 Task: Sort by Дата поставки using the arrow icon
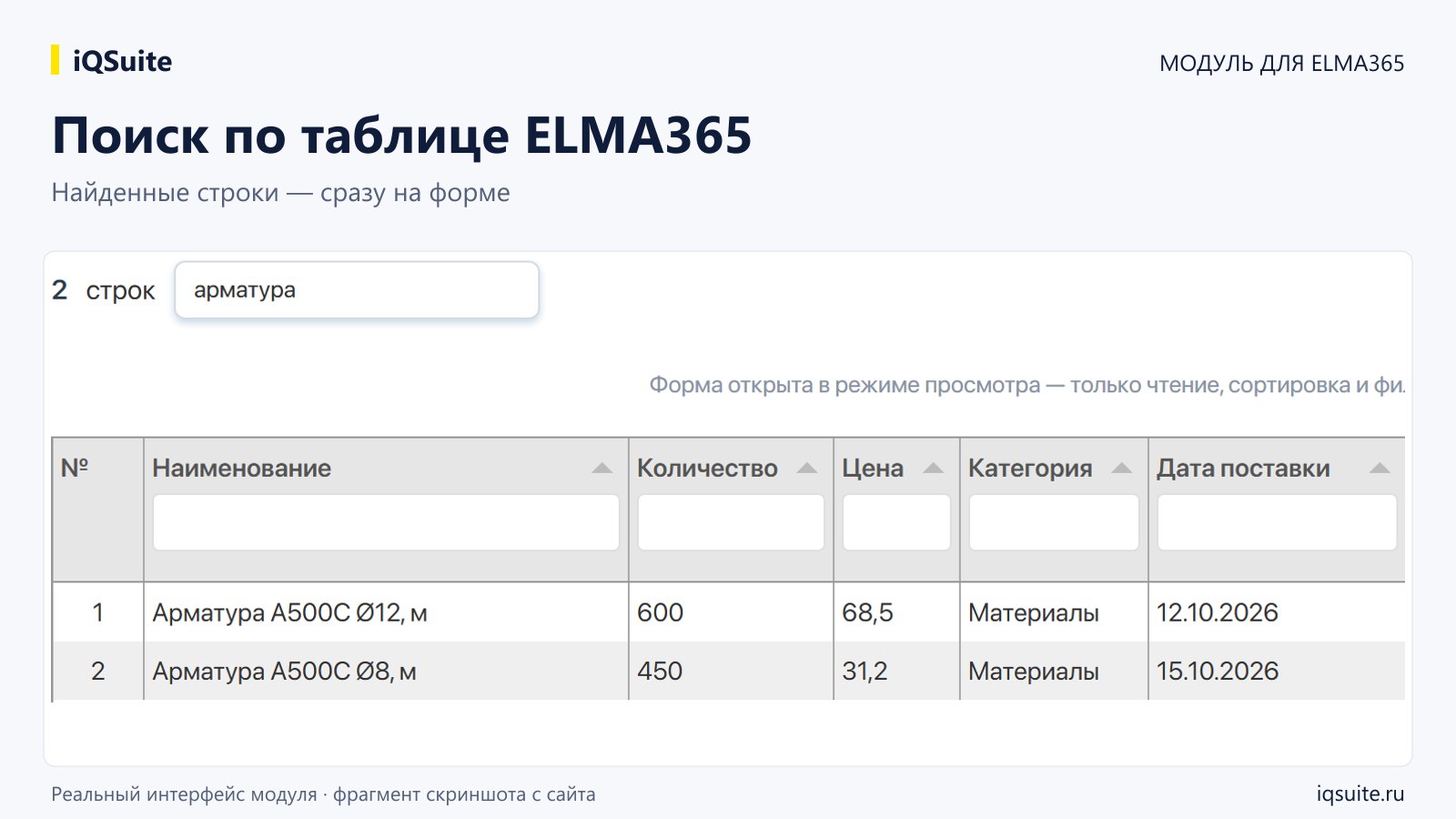1380,469
